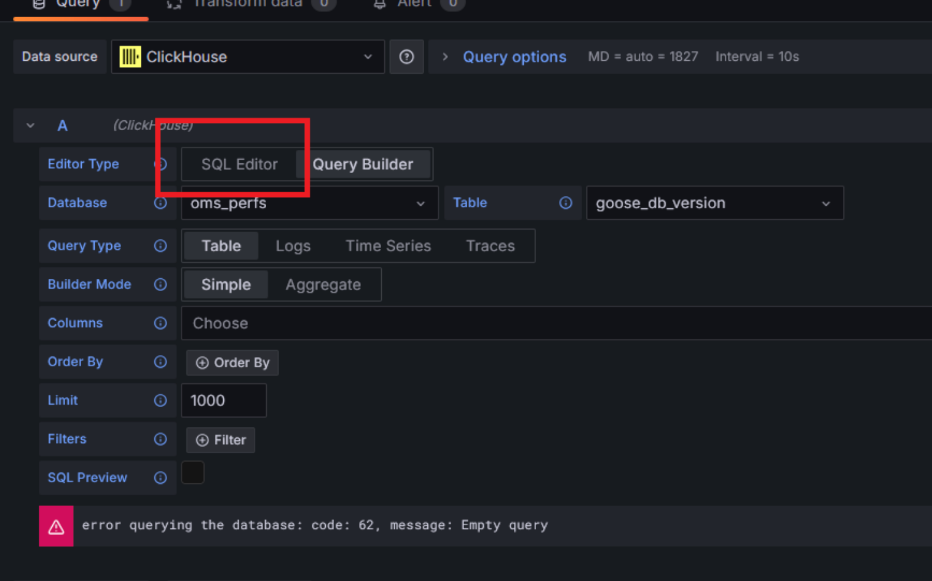Viewport: 932px width, 581px height.
Task: Open the goose_db_version table dropdown
Action: 714,203
